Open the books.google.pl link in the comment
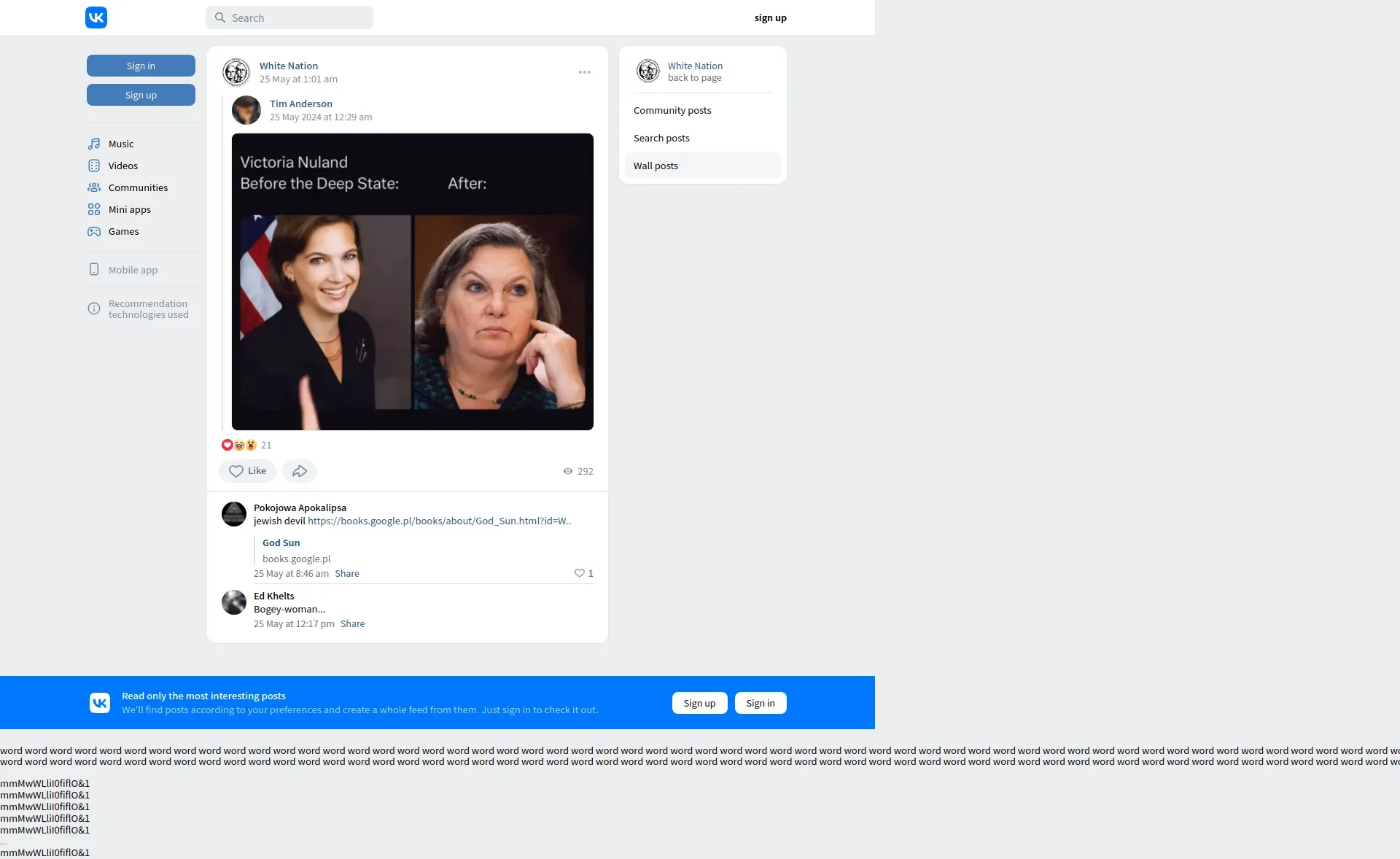1400x859 pixels. tap(439, 521)
